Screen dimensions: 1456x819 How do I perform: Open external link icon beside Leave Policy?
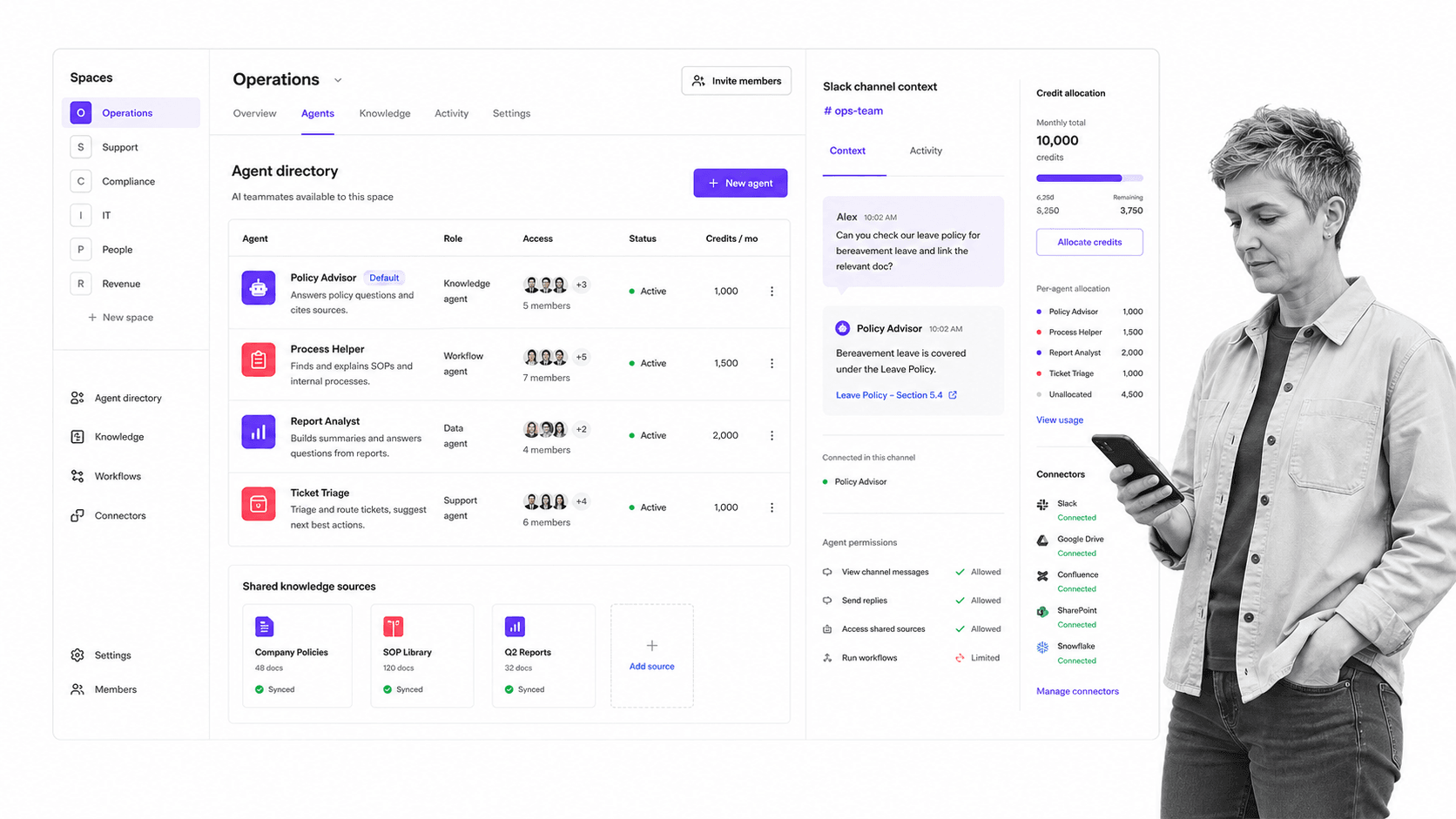(x=953, y=395)
